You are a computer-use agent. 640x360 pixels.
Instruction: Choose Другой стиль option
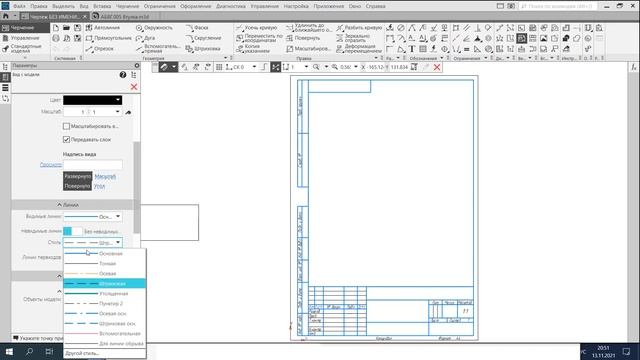tap(82, 353)
